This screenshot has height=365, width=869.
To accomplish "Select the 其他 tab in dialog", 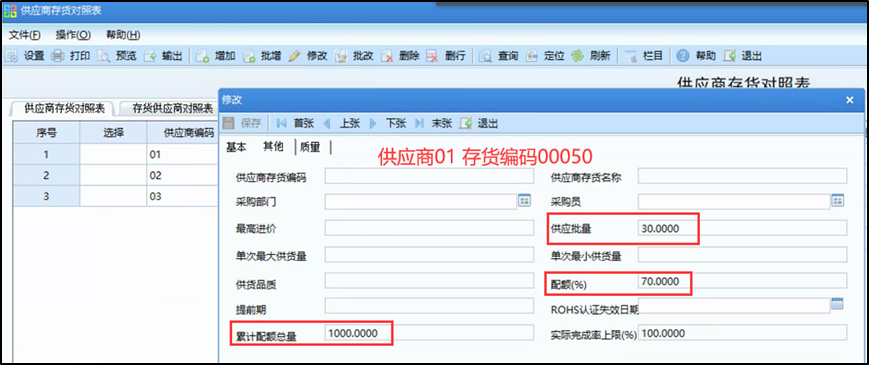I will pyautogui.click(x=273, y=147).
